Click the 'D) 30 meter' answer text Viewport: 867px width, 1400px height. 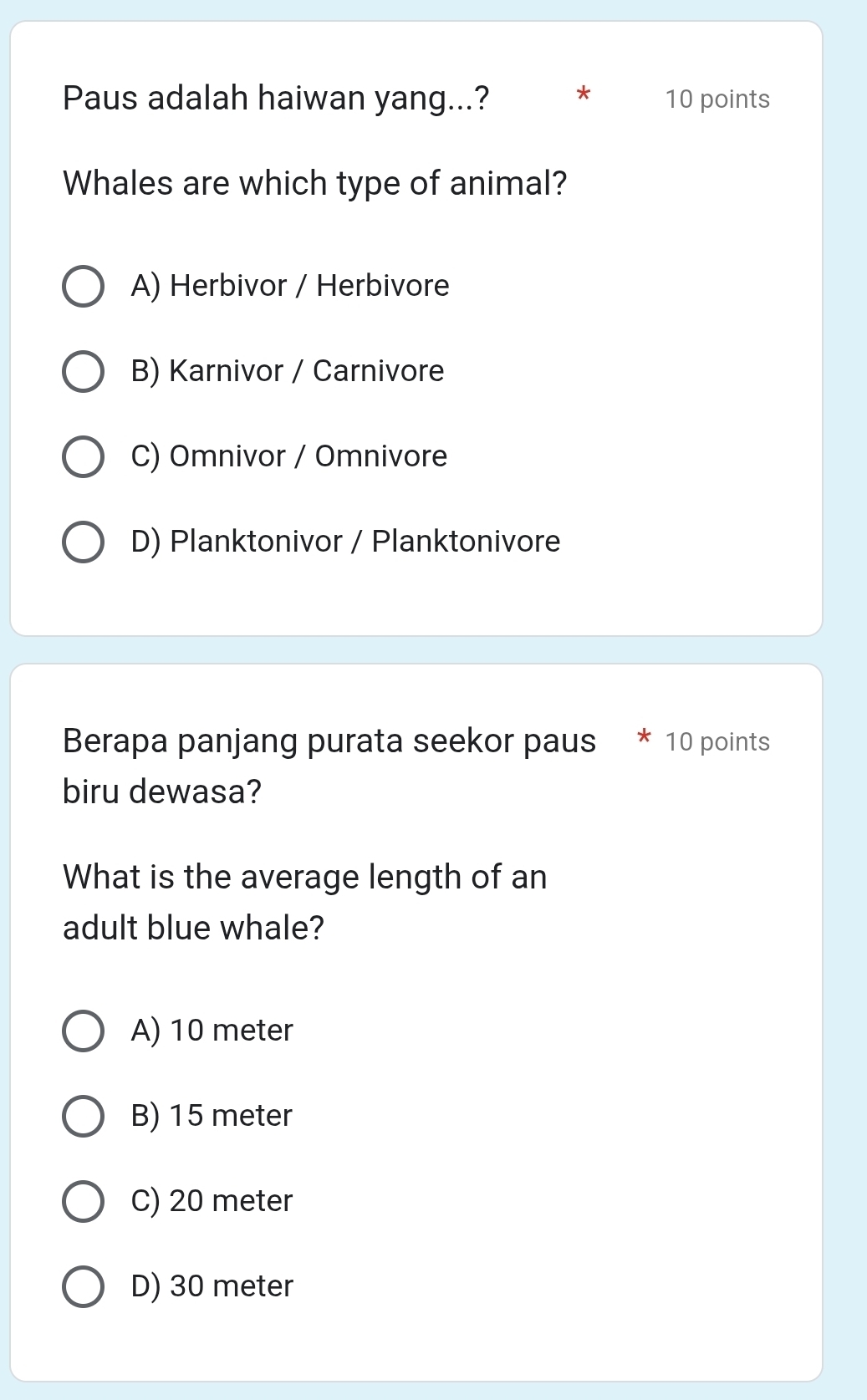pos(212,1286)
